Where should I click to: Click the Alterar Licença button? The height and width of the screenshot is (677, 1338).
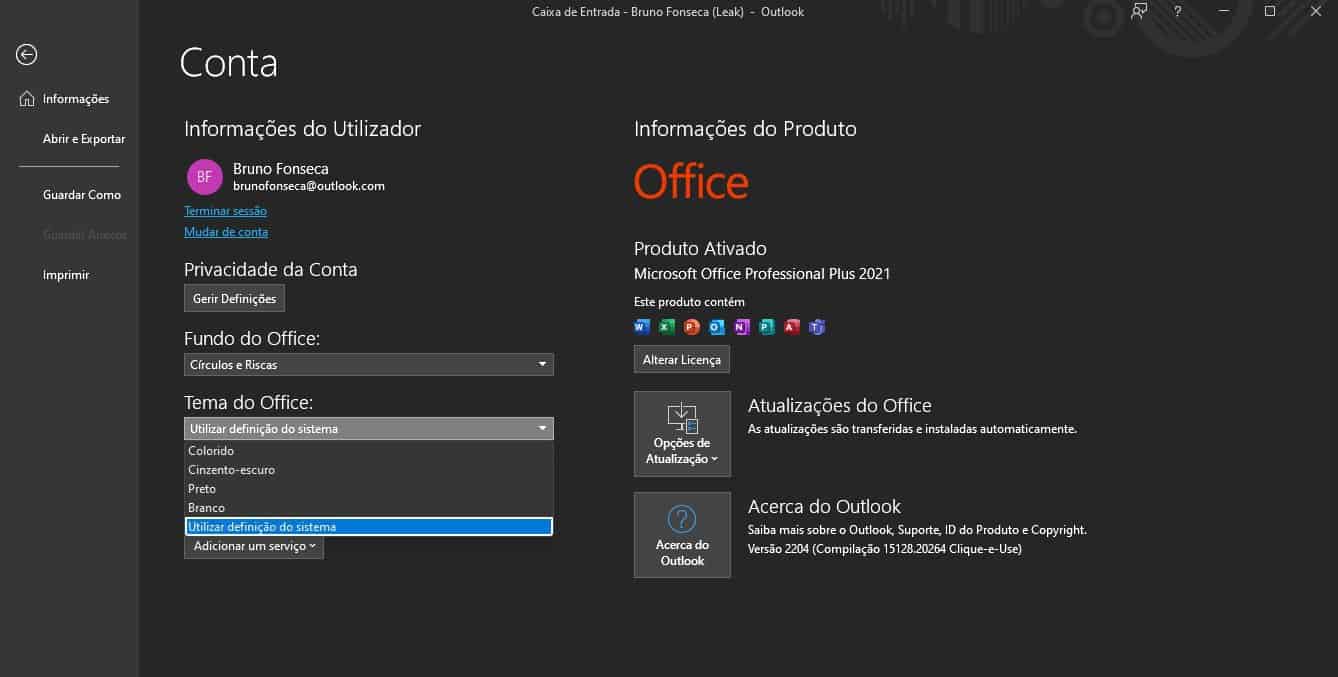(x=682, y=359)
